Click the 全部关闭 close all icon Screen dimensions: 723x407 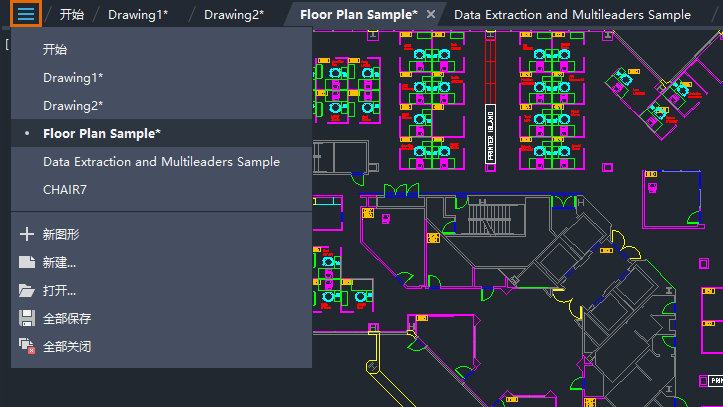pos(27,347)
